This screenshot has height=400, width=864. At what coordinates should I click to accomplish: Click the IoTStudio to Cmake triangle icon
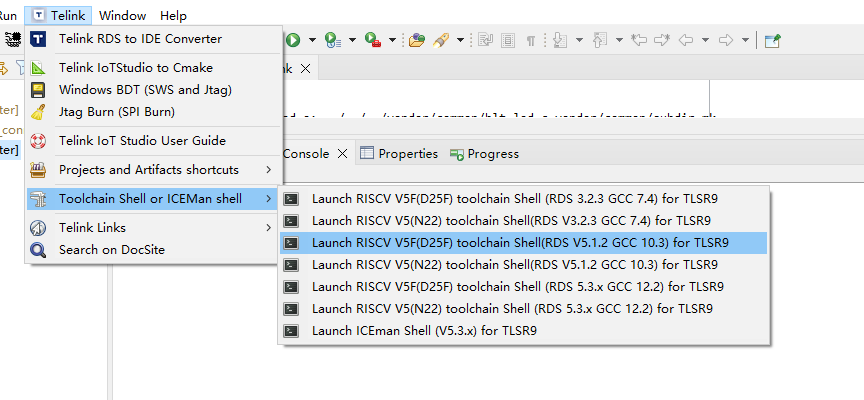coord(38,68)
